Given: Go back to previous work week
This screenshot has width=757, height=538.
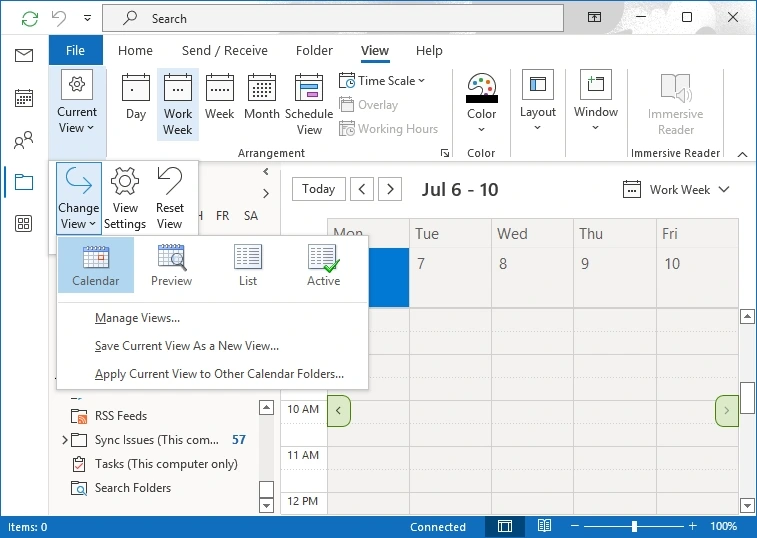Looking at the screenshot, I should [x=362, y=189].
